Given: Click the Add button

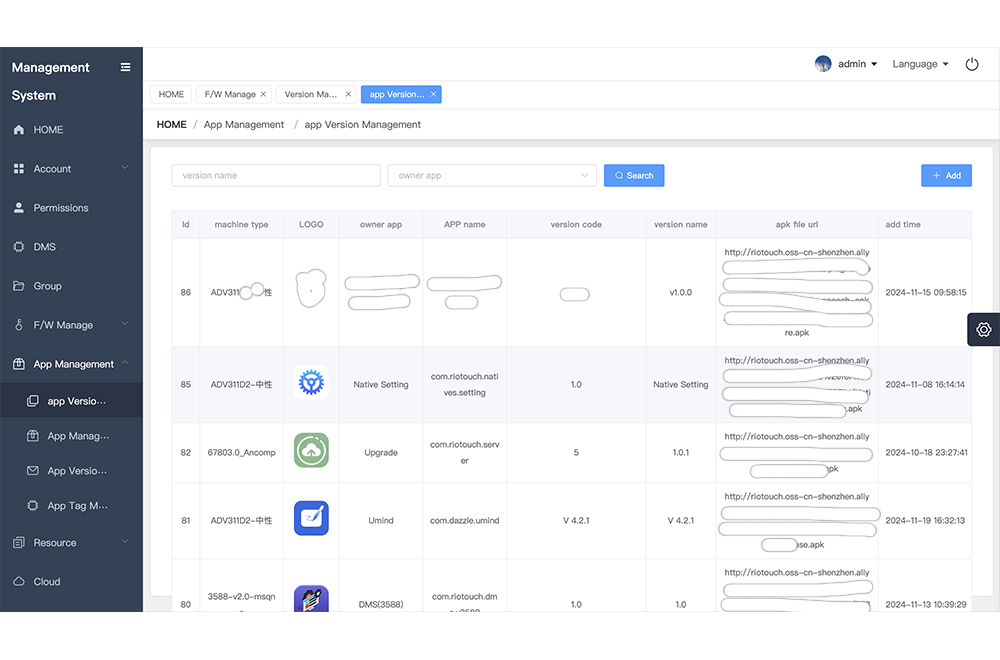Looking at the screenshot, I should click(946, 175).
